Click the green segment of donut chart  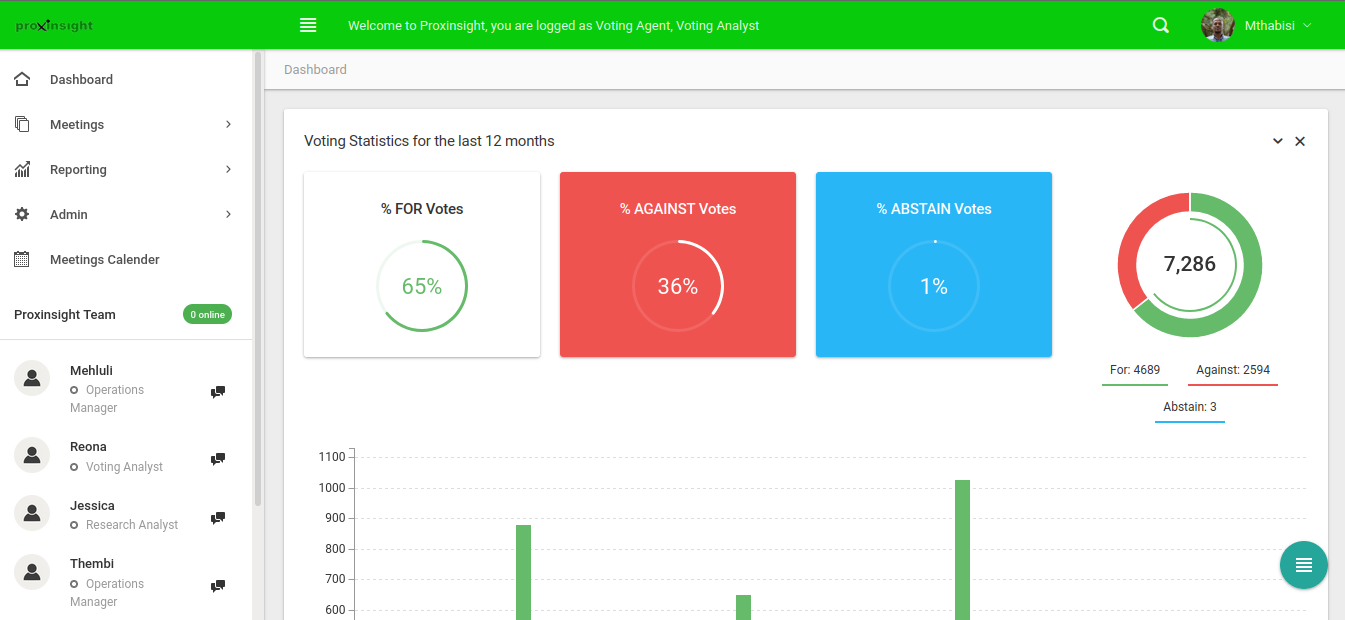1248,290
